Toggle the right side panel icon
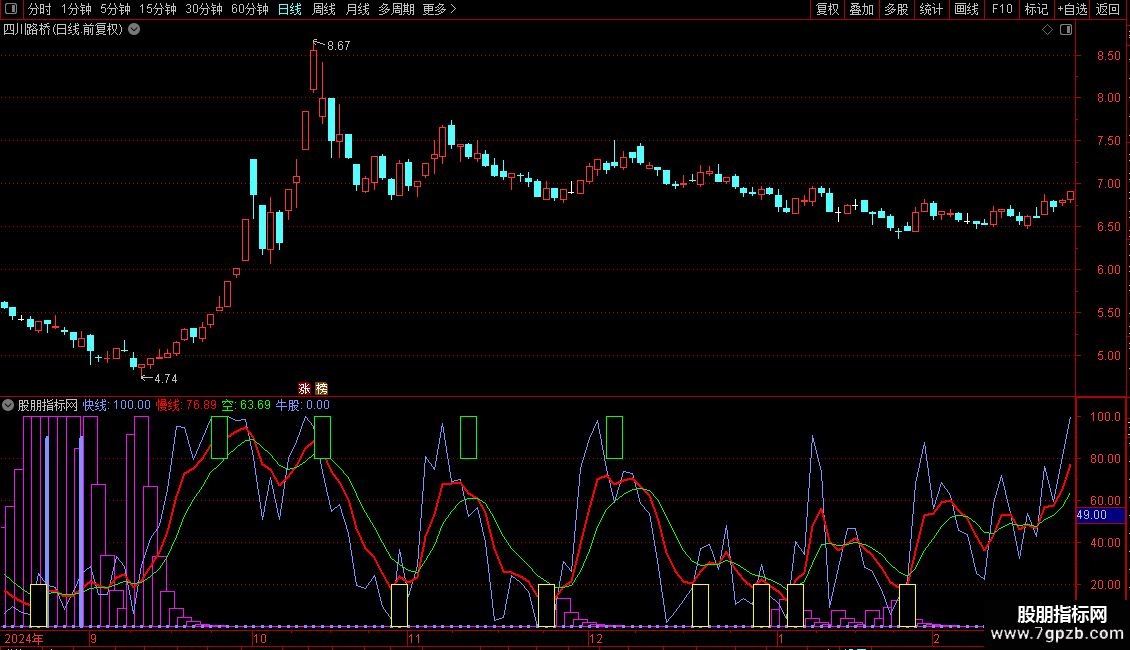Viewport: 1130px width, 650px height. tap(1066, 30)
